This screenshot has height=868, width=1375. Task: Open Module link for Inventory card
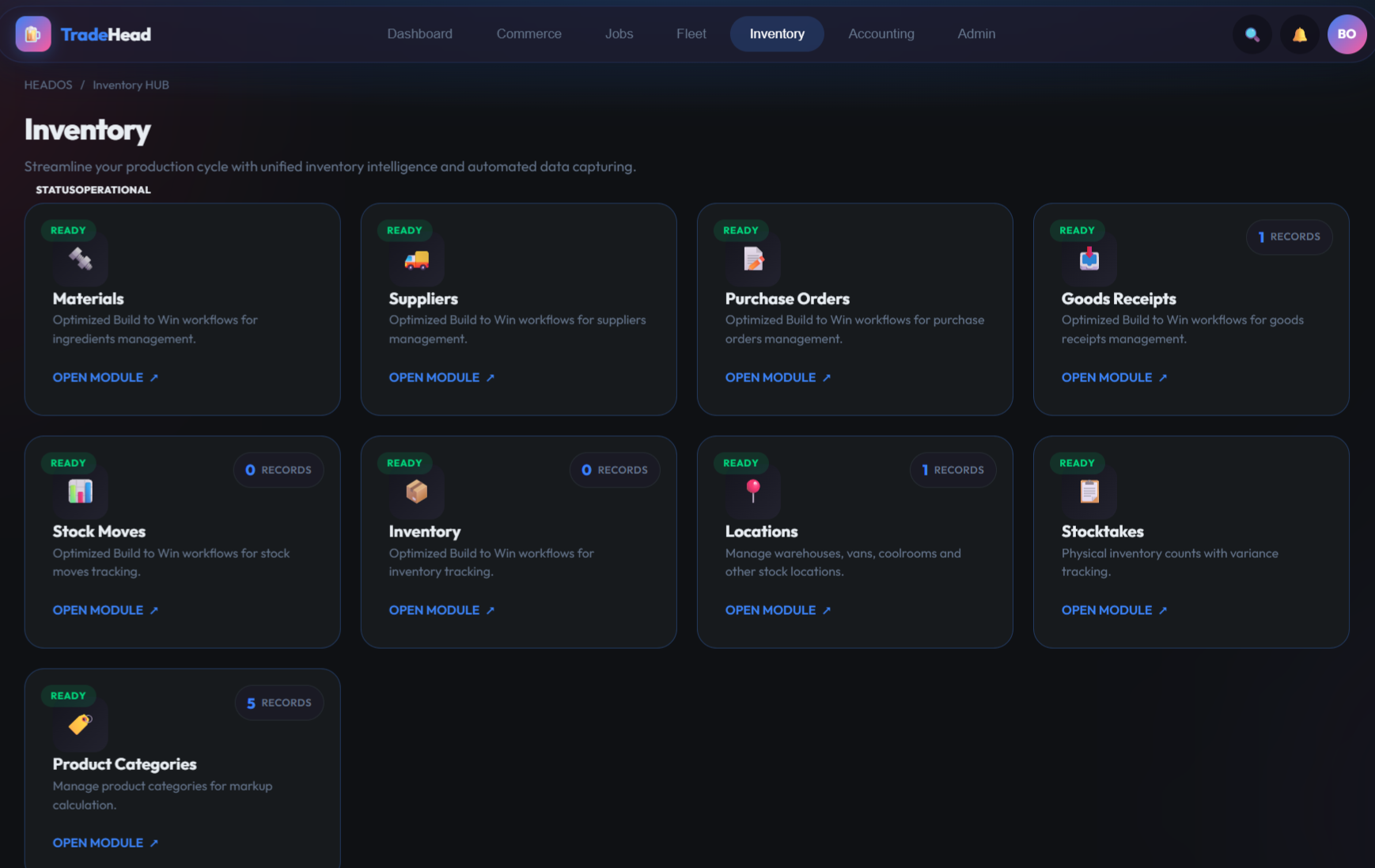(441, 610)
